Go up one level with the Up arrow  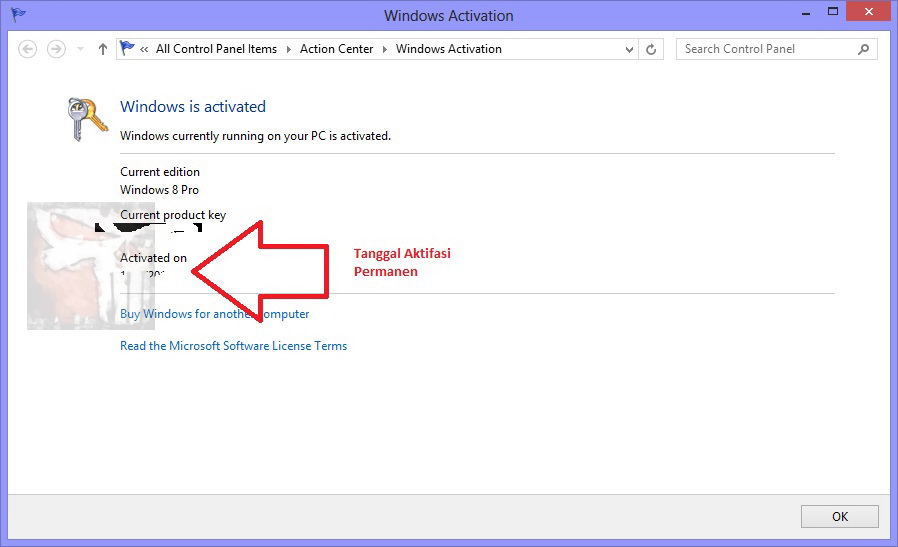click(x=103, y=49)
